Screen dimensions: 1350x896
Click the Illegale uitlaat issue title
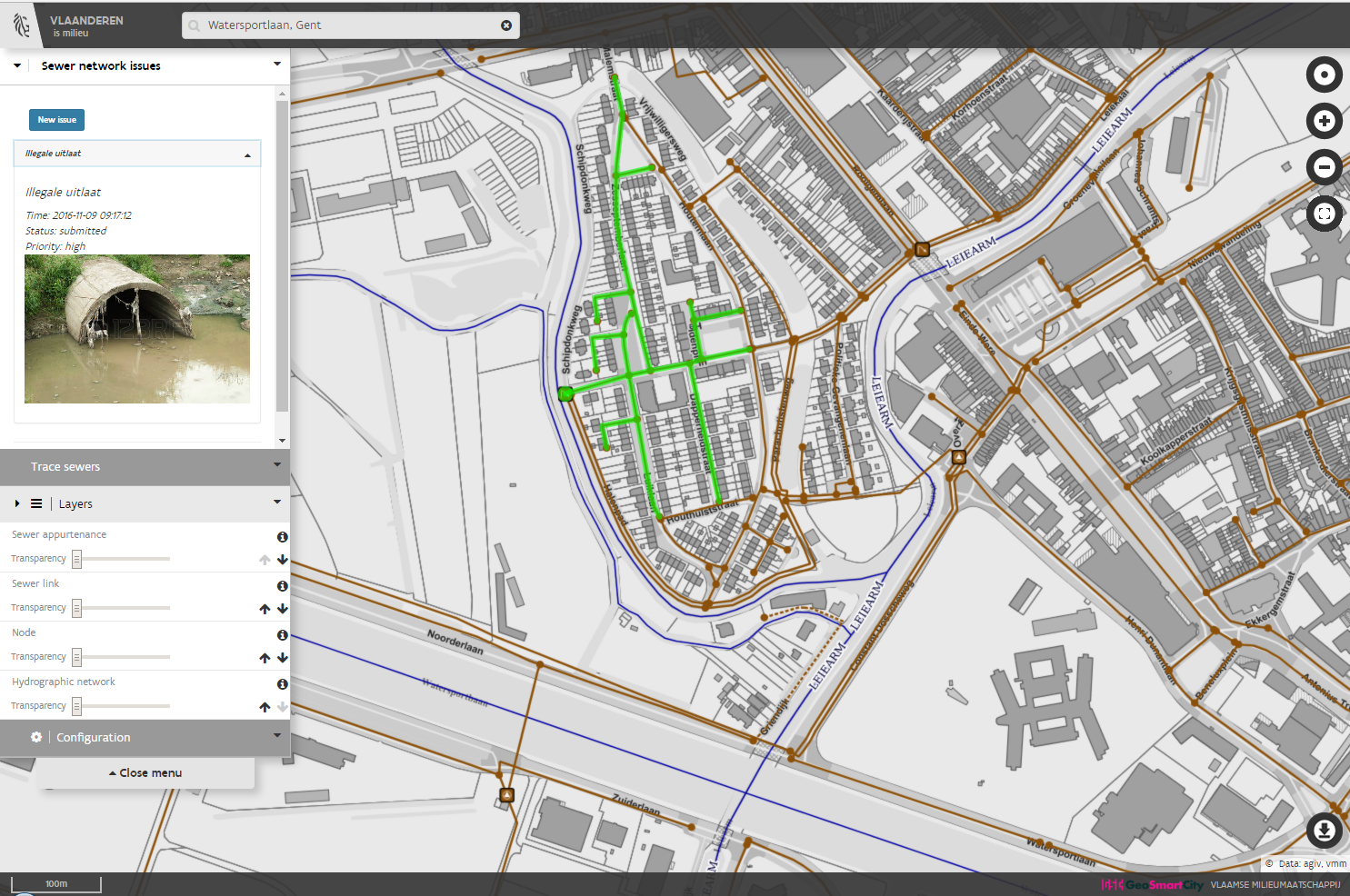[x=63, y=193]
